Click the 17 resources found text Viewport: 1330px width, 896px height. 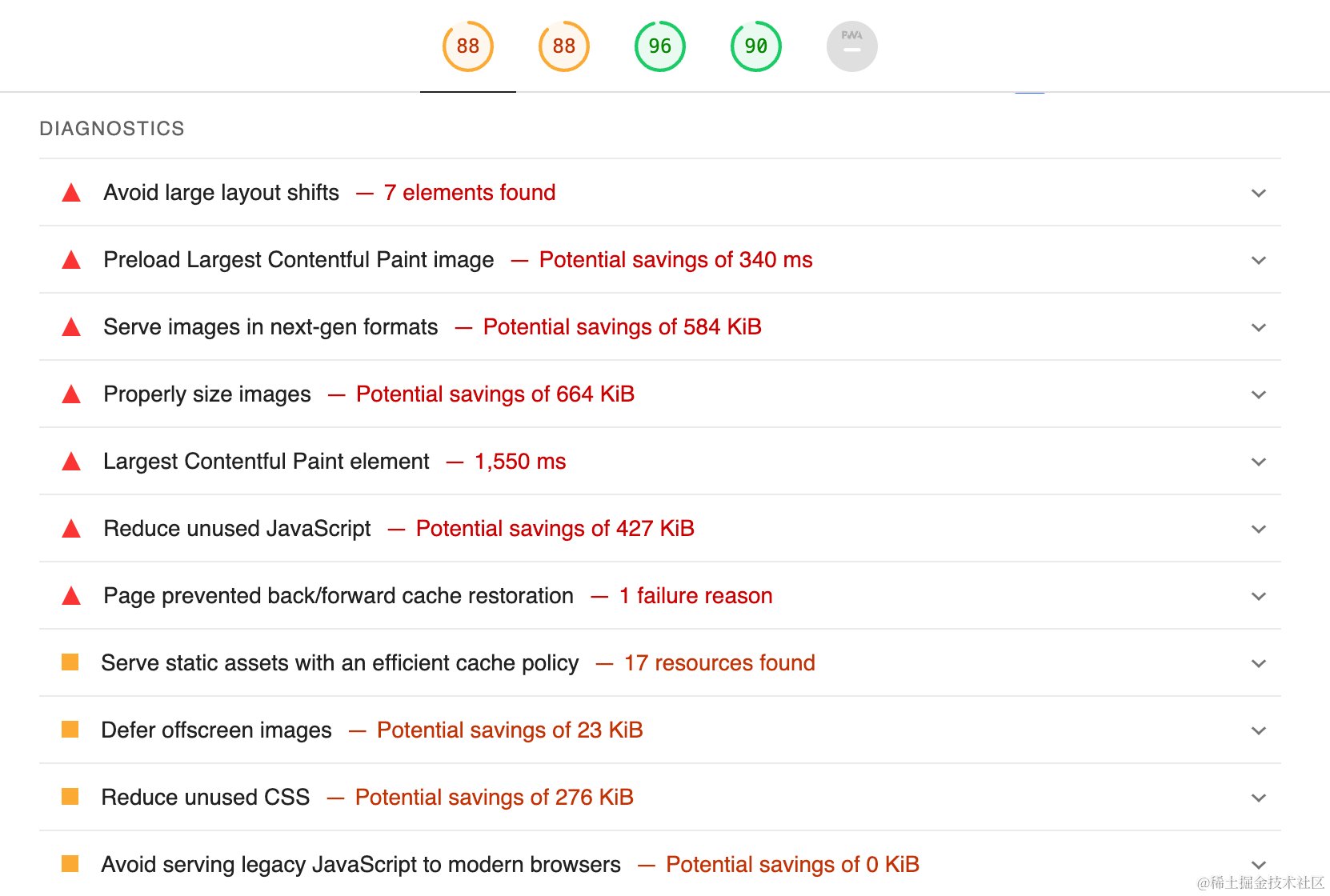pos(719,663)
